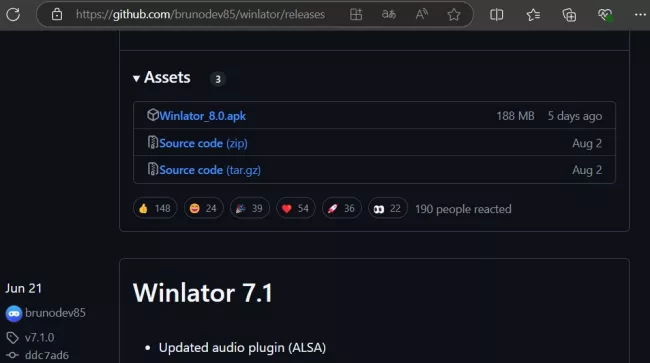Viewport: 650px width, 363px height.
Task: React with eyes emoji showing 22
Action: 387,208
